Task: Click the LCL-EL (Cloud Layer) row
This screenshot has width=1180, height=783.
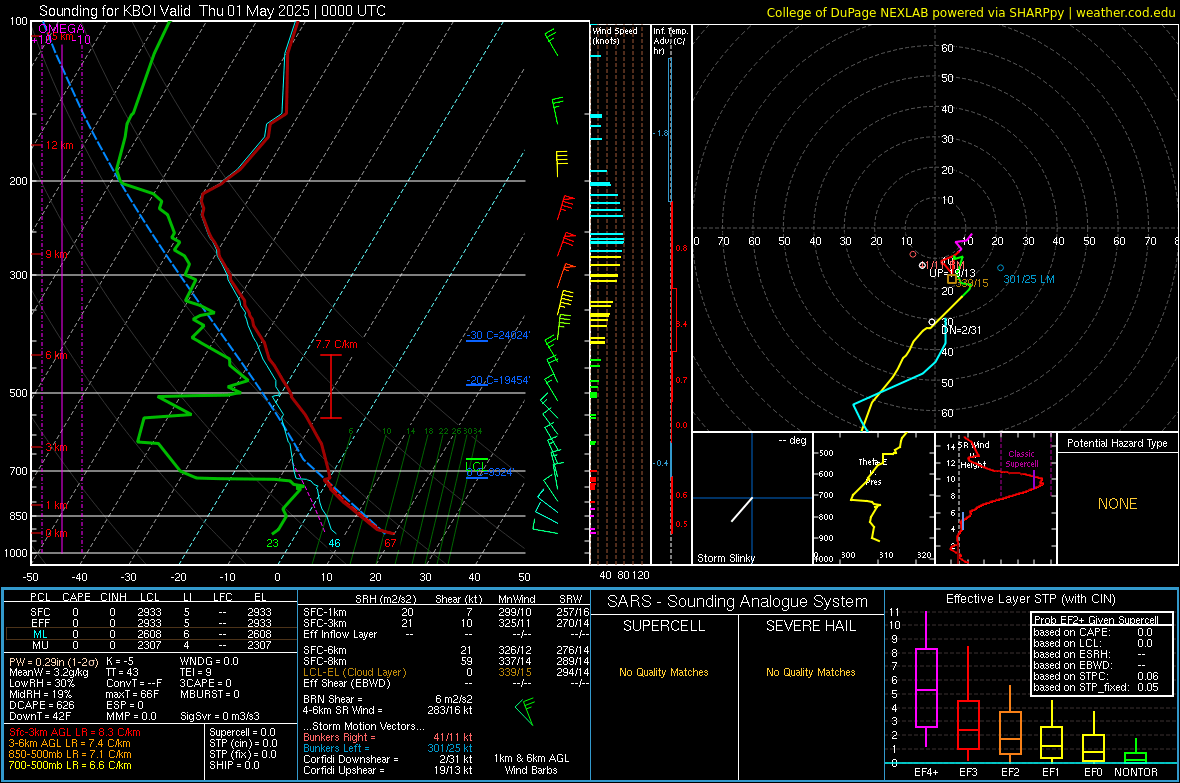Action: tap(446, 672)
